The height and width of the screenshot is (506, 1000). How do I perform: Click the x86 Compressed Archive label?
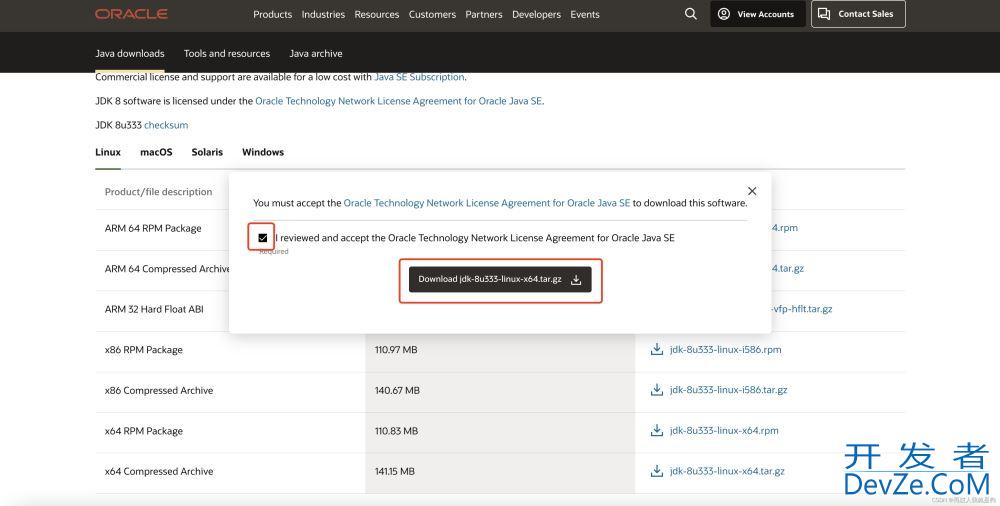pyautogui.click(x=159, y=391)
